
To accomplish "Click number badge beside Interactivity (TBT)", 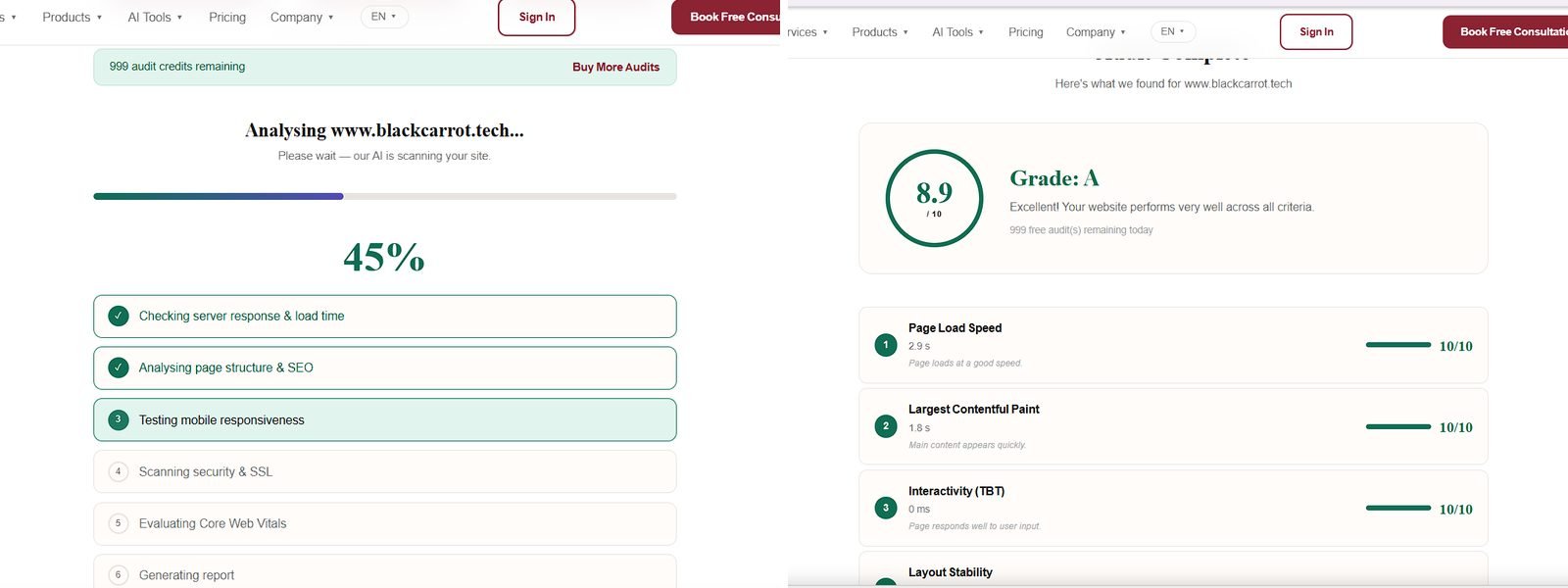I will click(x=886, y=508).
